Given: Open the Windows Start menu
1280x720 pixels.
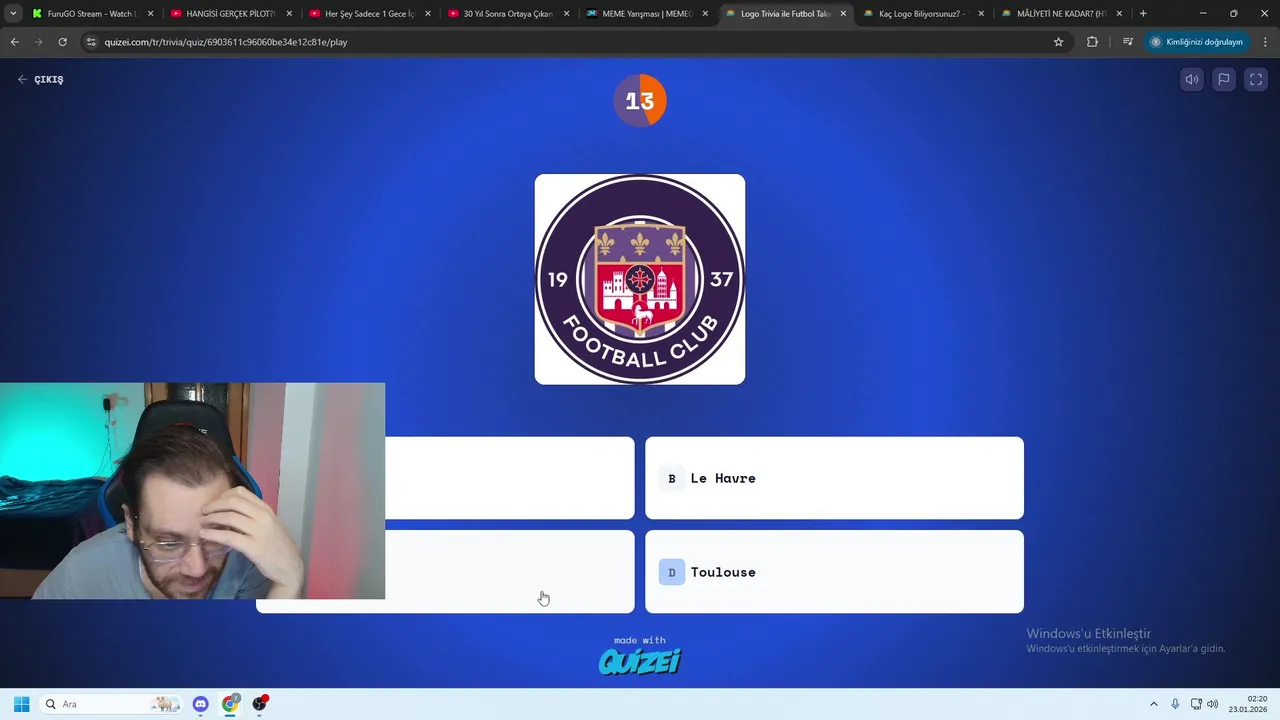Looking at the screenshot, I should [21, 704].
